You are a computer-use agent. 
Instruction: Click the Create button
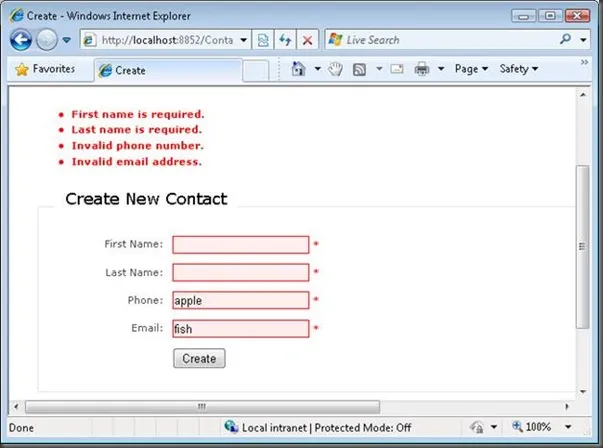[x=199, y=358]
